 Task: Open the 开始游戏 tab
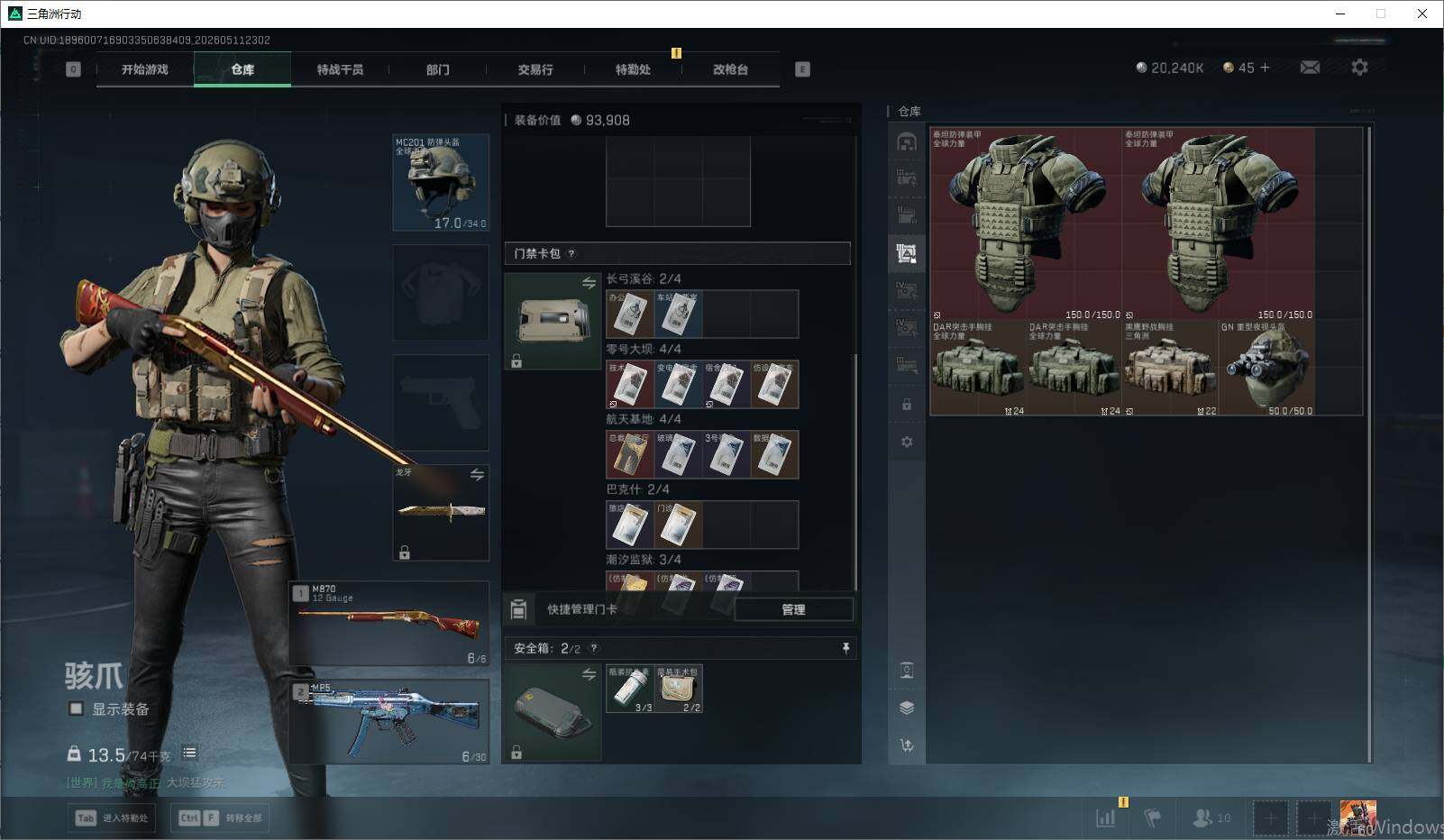tap(145, 69)
